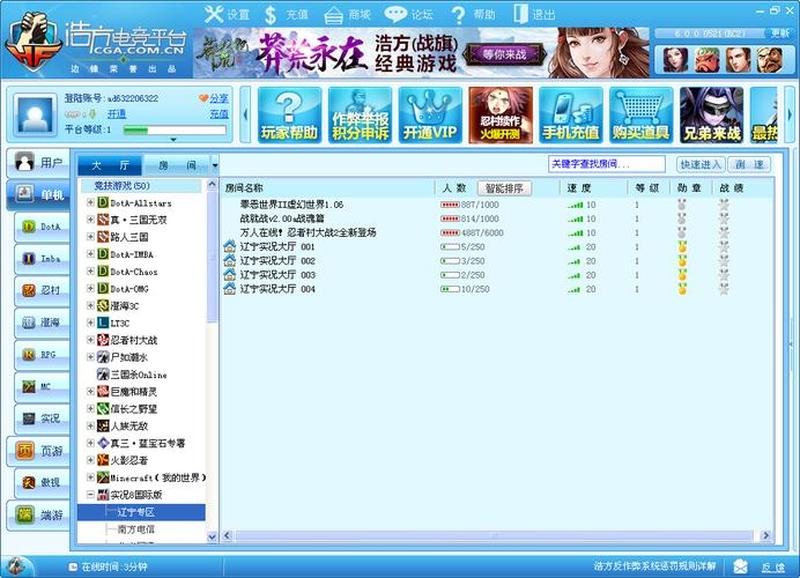Click the MC sidebar shortcut
The height and width of the screenshot is (578, 800).
tap(42, 387)
